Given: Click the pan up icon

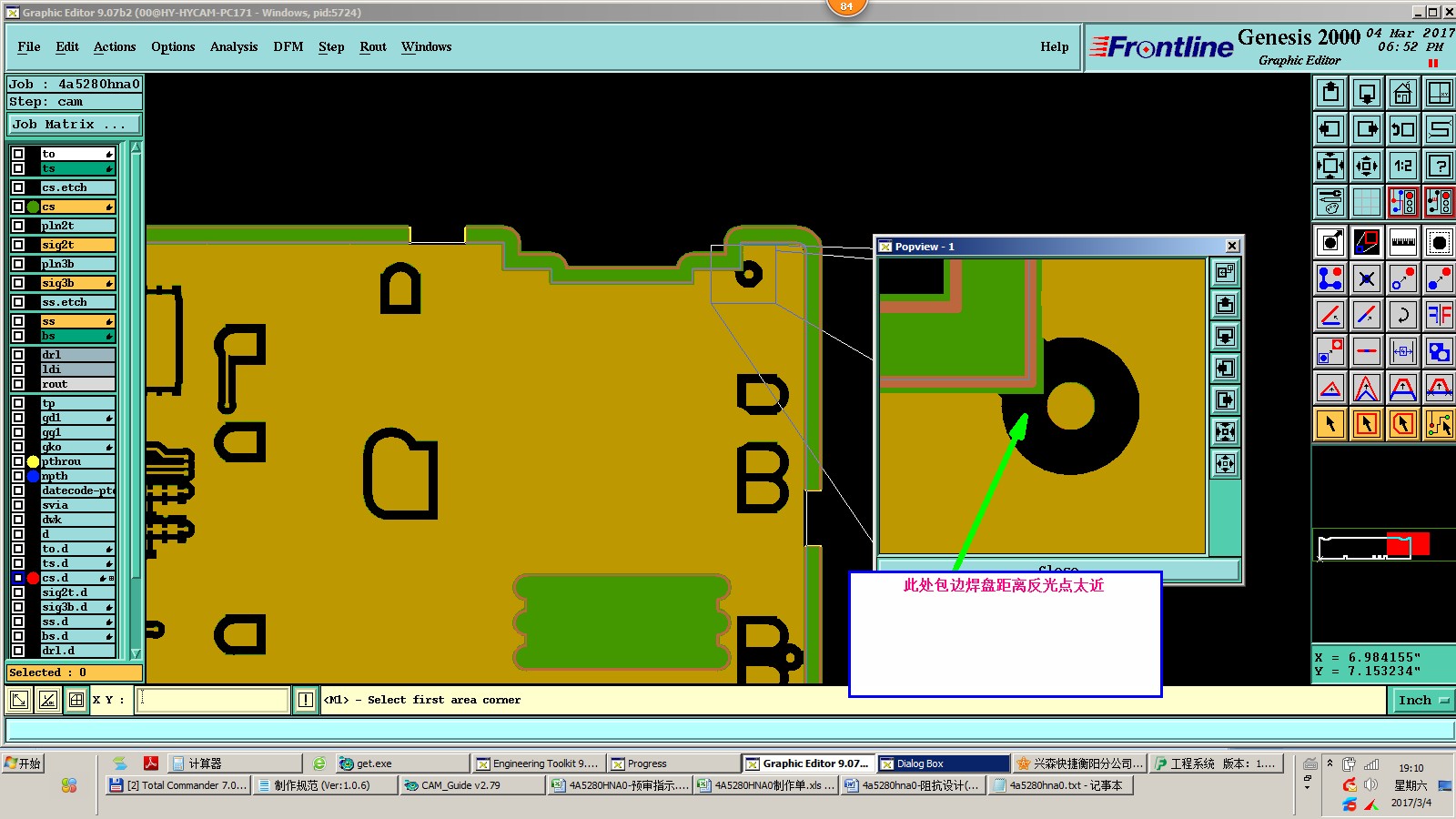Looking at the screenshot, I should pyautogui.click(x=1330, y=93).
